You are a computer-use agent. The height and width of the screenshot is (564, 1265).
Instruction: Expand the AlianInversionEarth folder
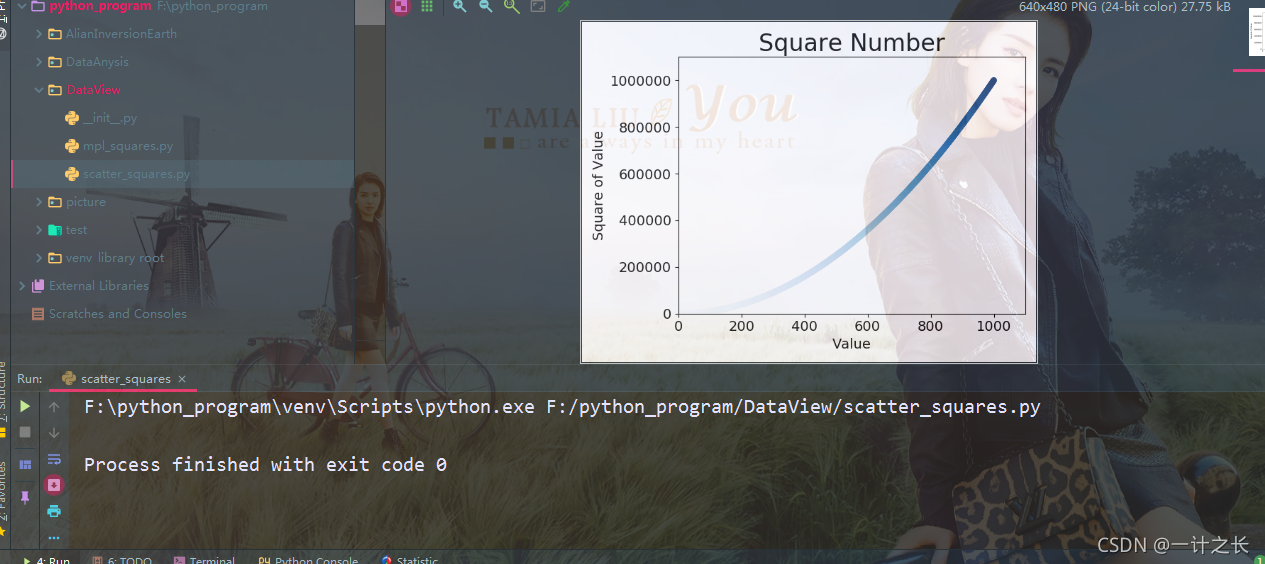click(x=39, y=34)
